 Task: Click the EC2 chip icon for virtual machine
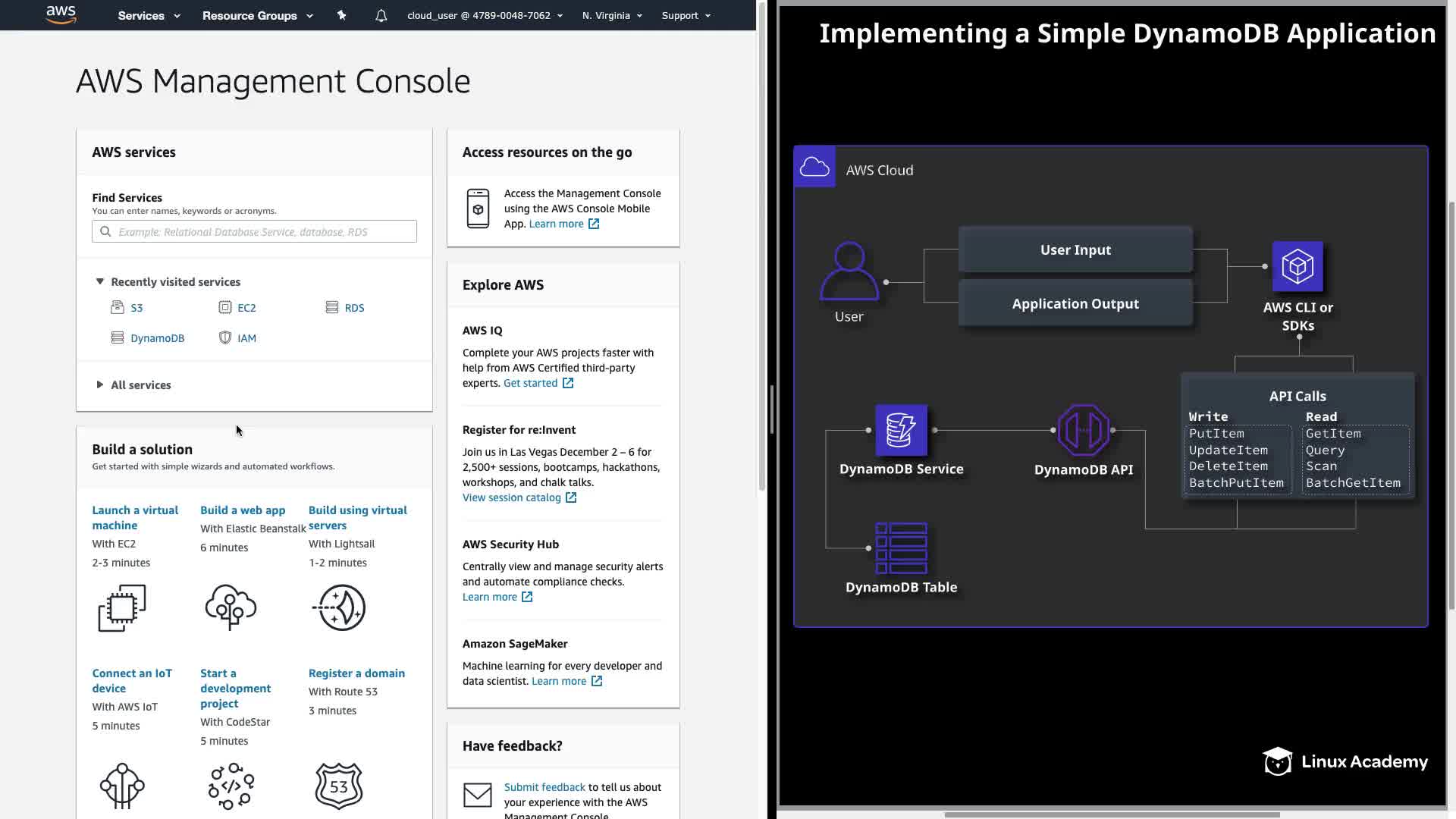pos(122,607)
